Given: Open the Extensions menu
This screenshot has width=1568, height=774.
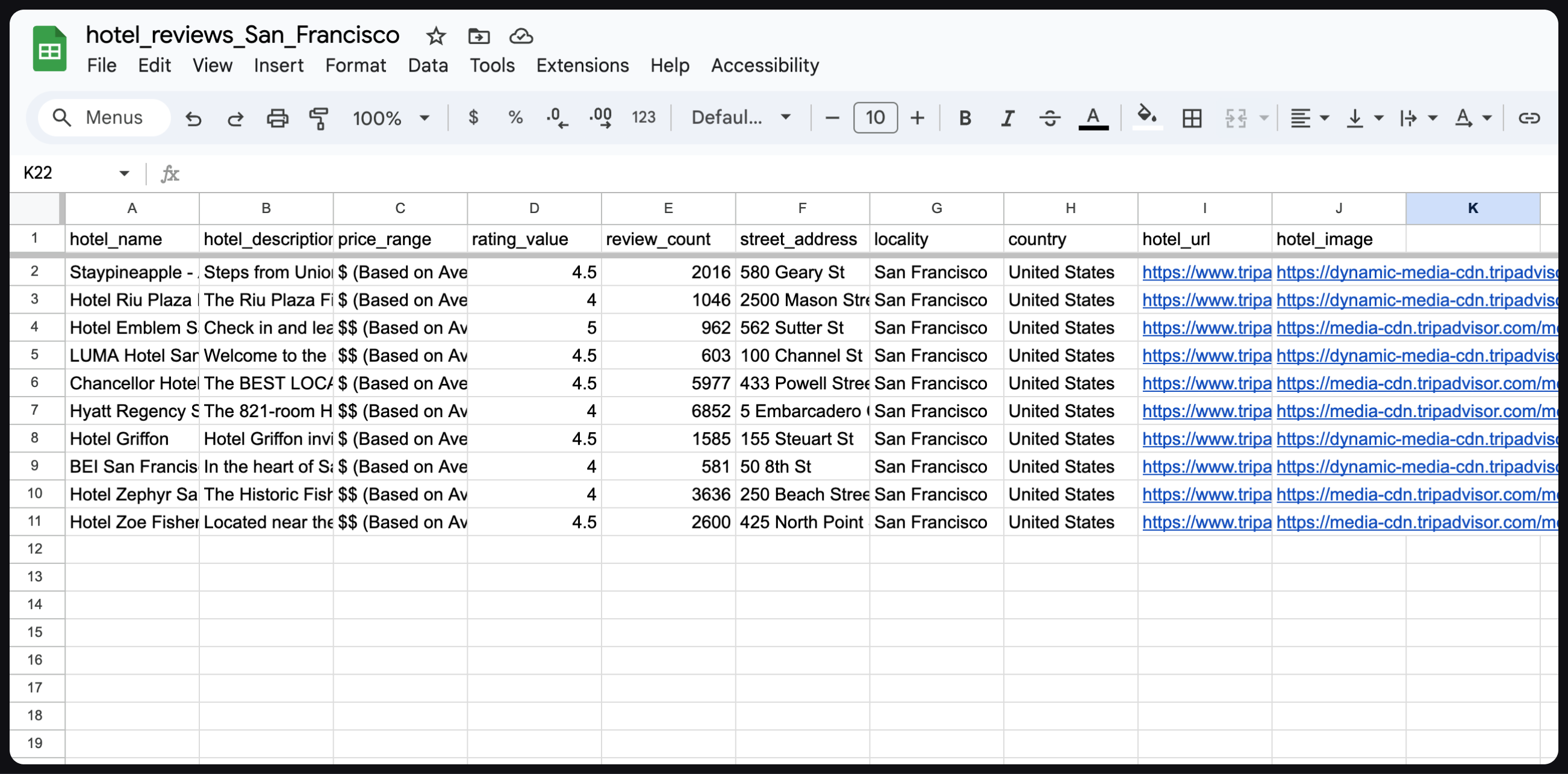Looking at the screenshot, I should click(582, 65).
